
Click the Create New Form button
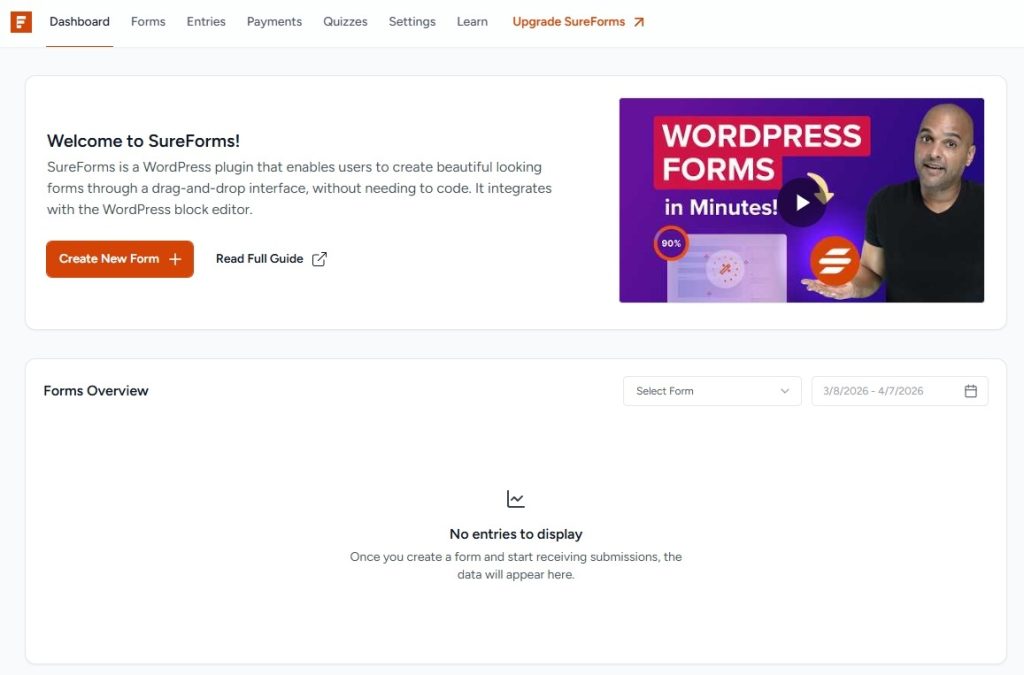click(x=120, y=259)
